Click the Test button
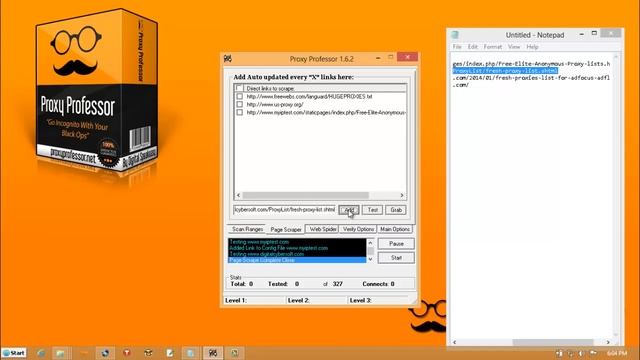Screen dimensions: 640x360 click(x=372, y=210)
